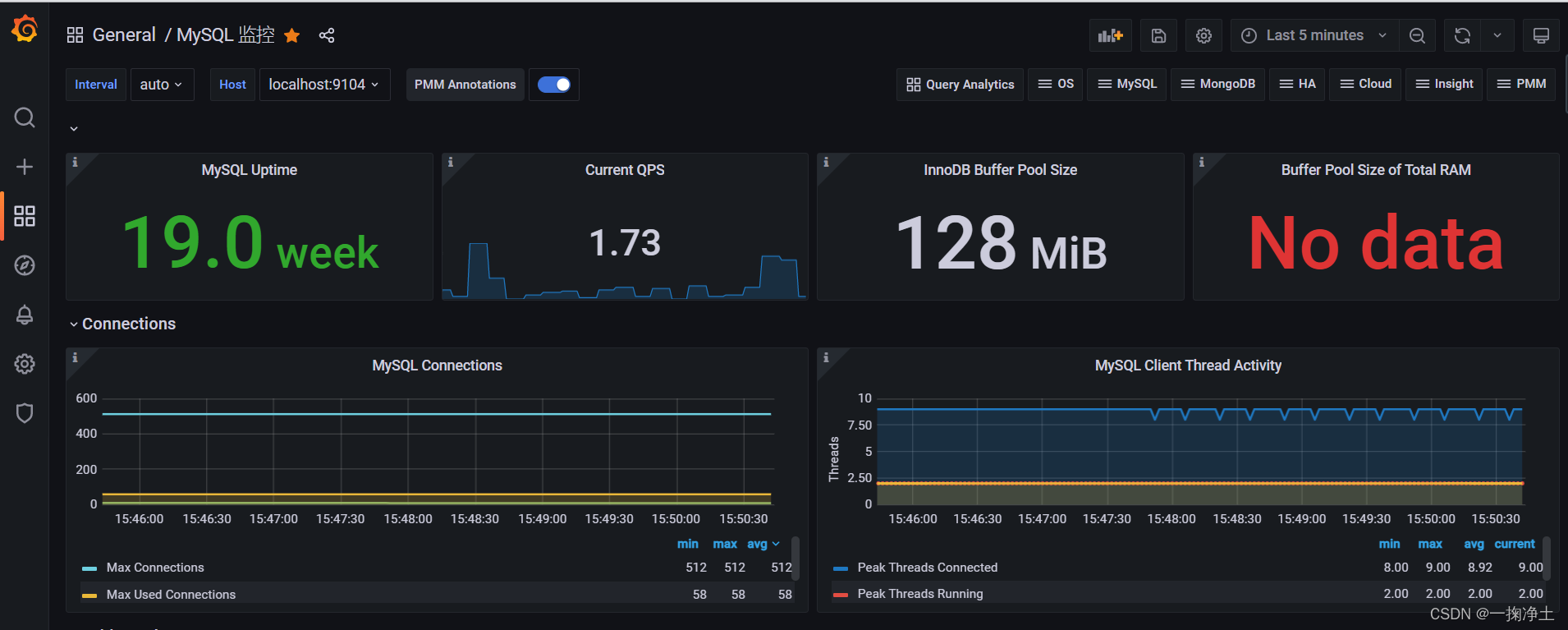
Task: Open dashboard settings gear in top bar
Action: [x=1204, y=35]
